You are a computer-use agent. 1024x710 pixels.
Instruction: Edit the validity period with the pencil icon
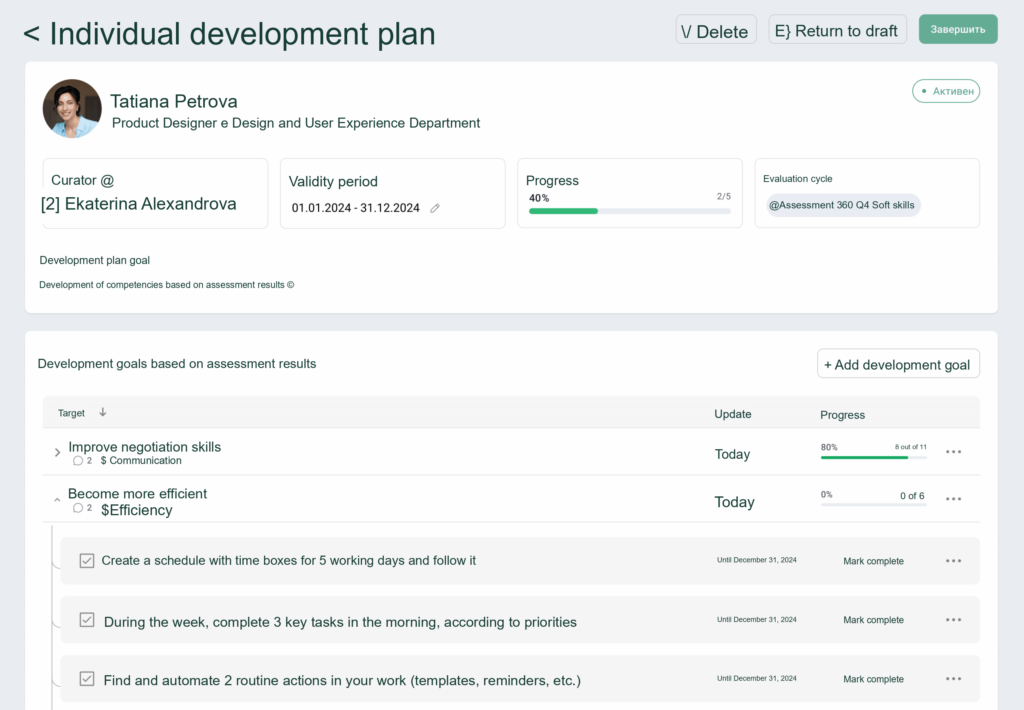(435, 208)
